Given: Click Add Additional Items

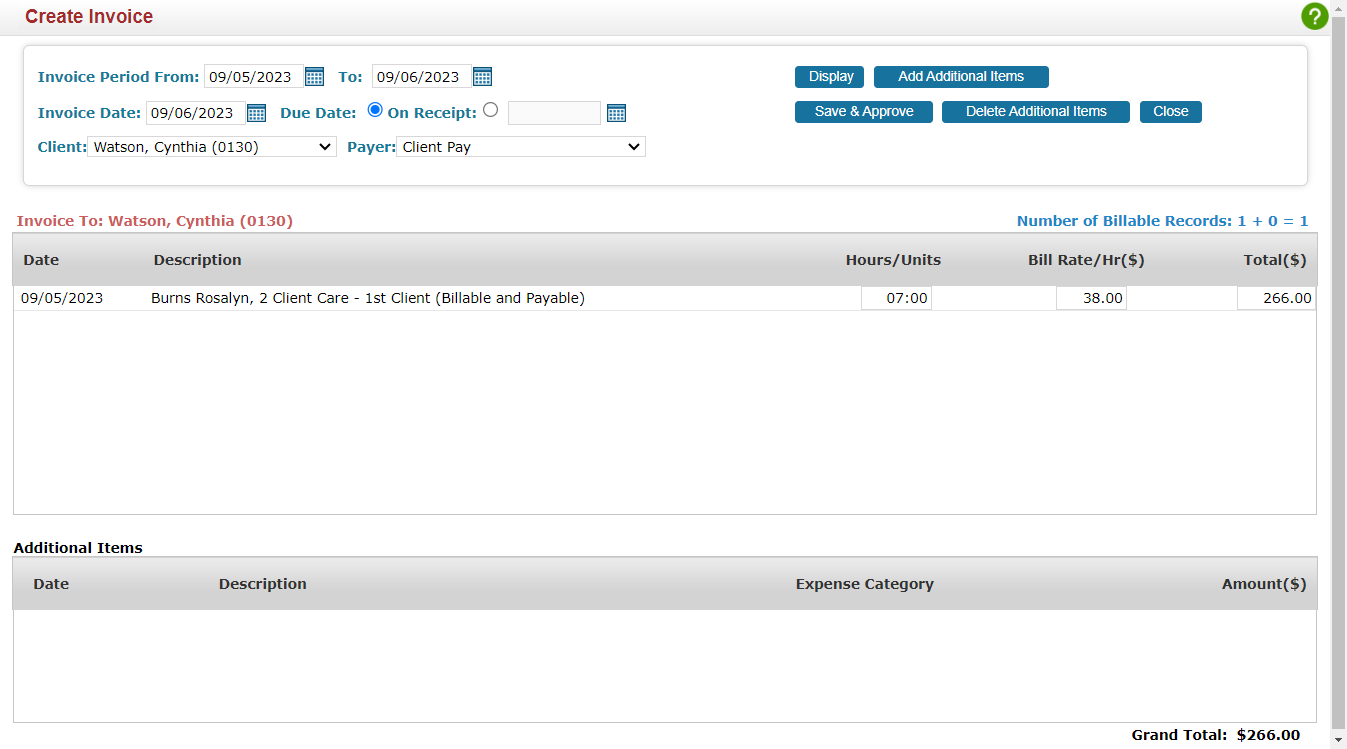Looking at the screenshot, I should click(960, 76).
